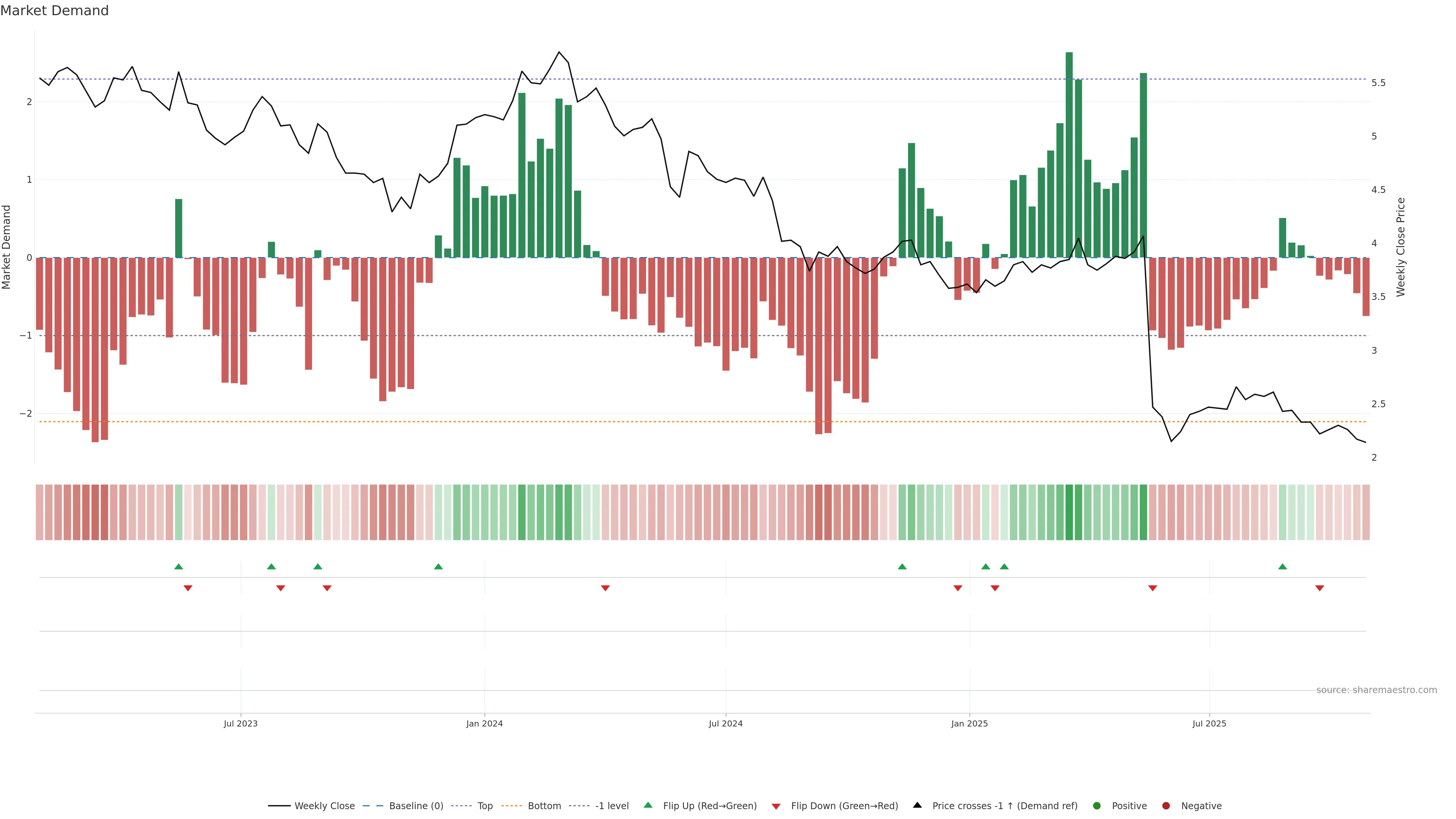Screen dimensions: 1456x819
Task: Select the Jan 2025 x-axis label
Action: 970,723
